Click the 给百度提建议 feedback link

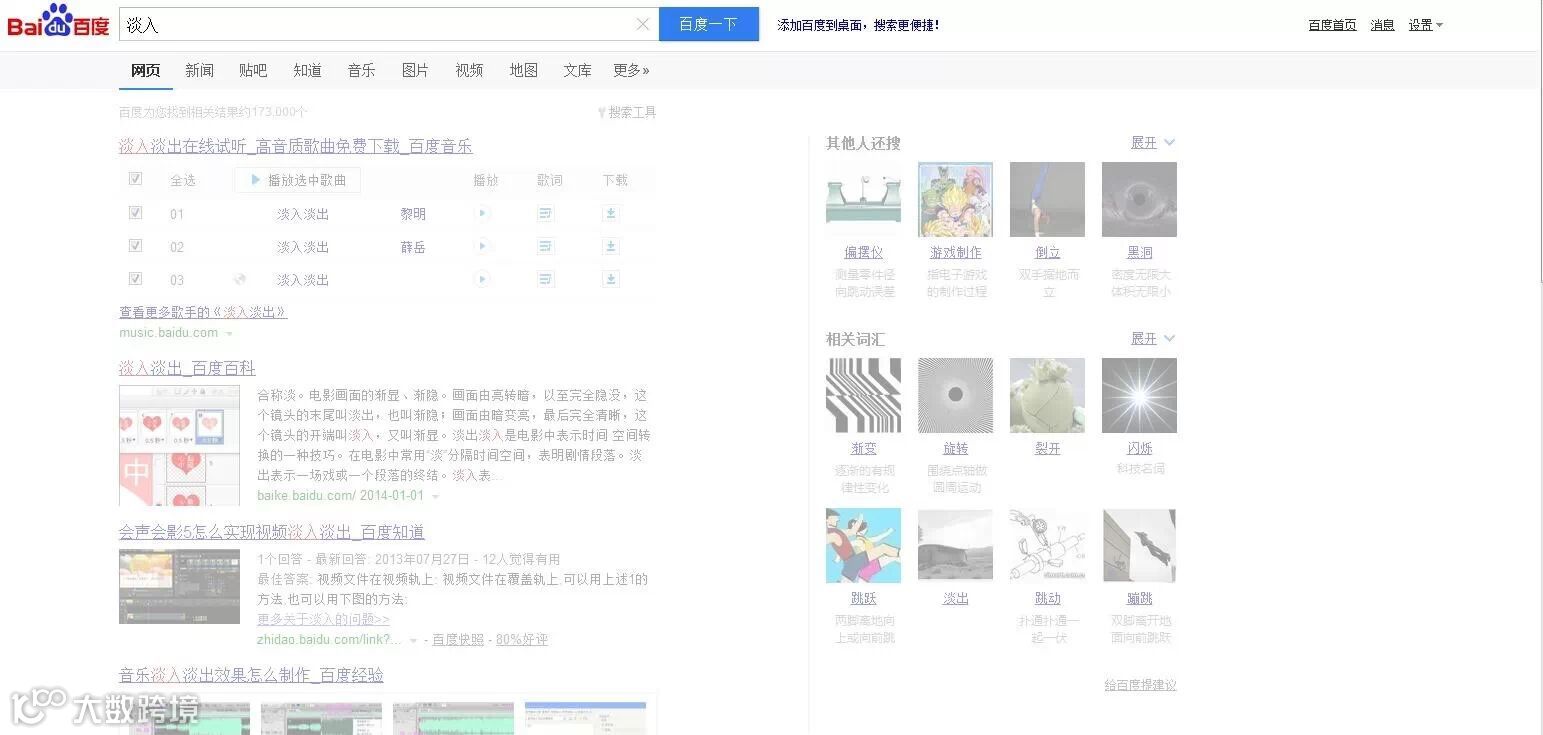click(1140, 685)
